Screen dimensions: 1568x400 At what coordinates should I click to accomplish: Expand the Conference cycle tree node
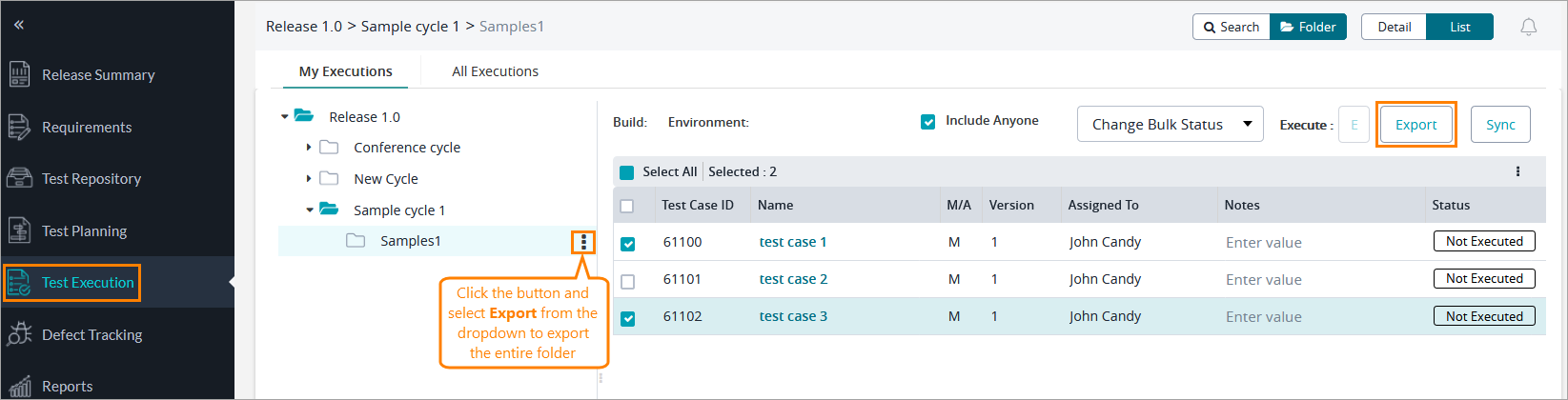(x=309, y=148)
